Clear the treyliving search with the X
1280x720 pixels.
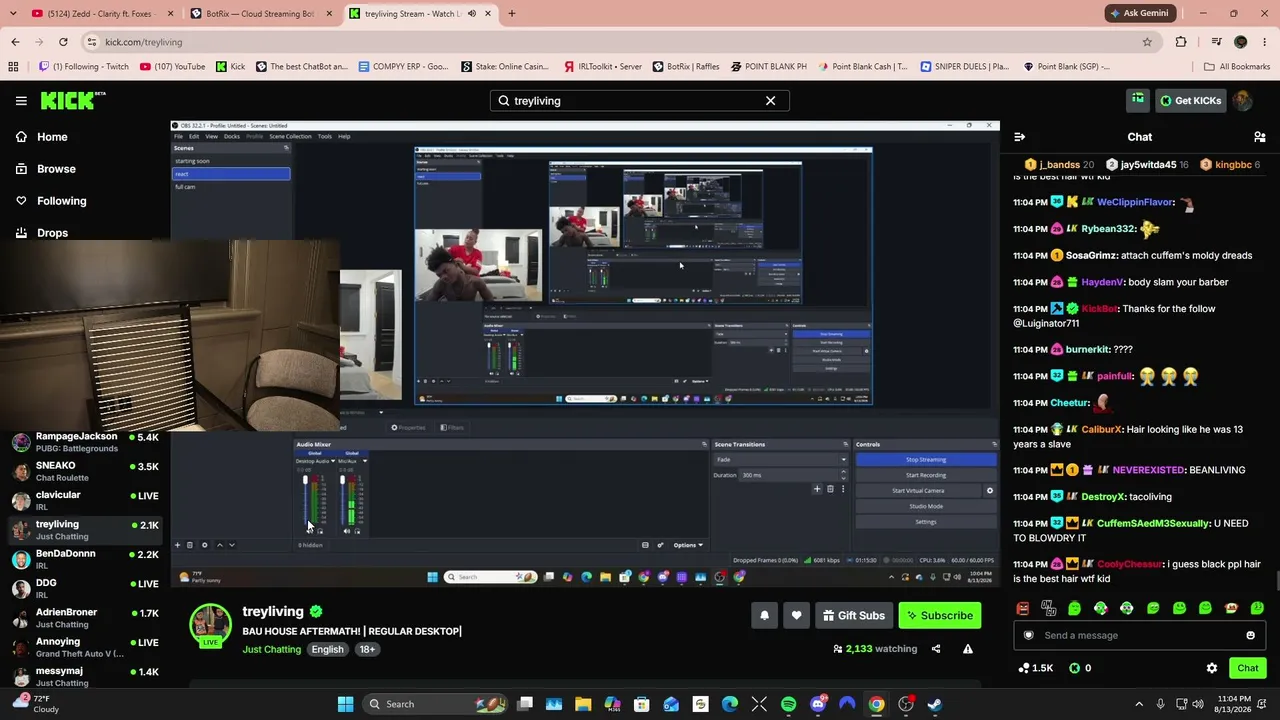(x=770, y=101)
